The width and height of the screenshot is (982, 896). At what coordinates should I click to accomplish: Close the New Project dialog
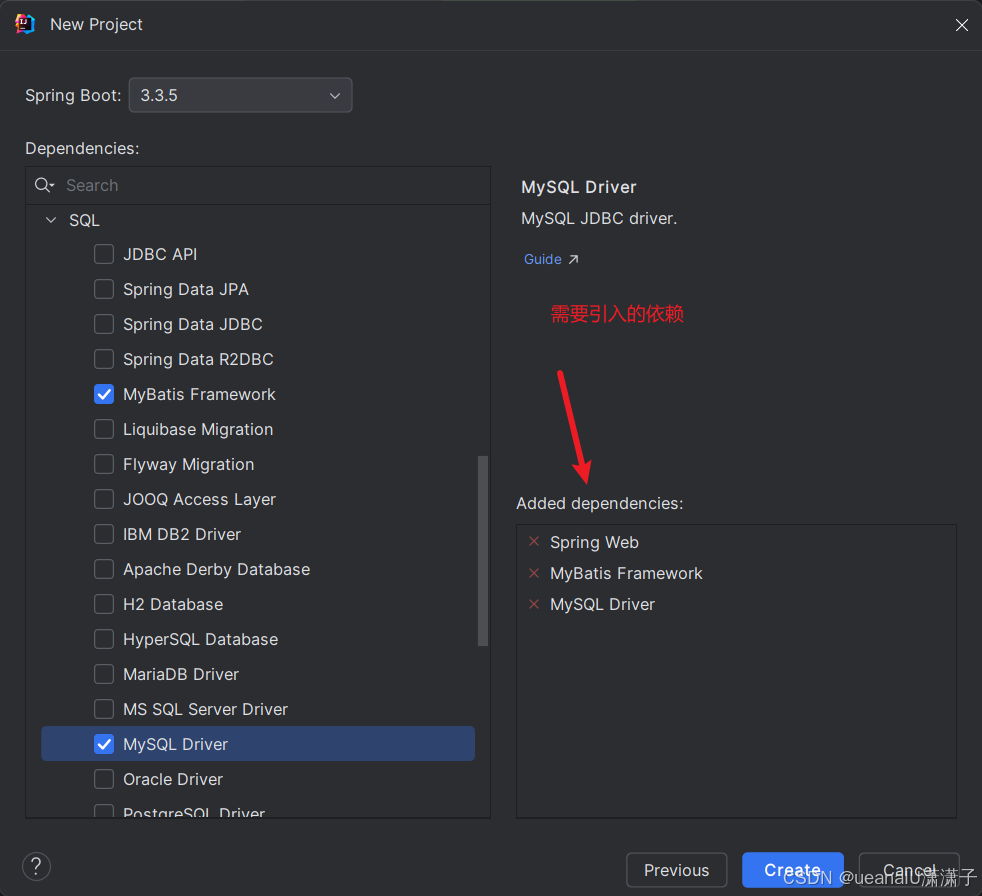[x=962, y=25]
